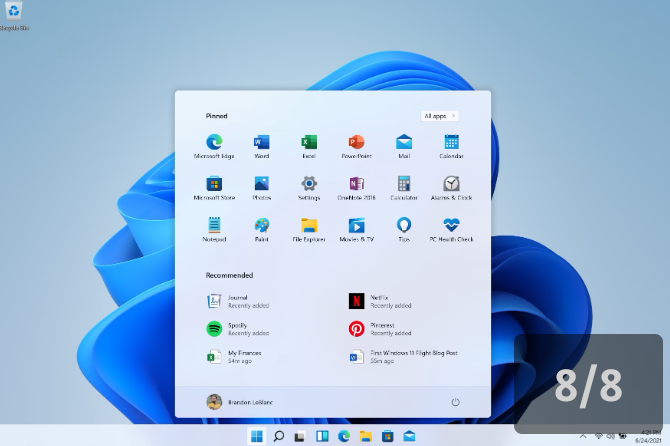This screenshot has width=670, height=446.
Task: Open Alarms & Clock app
Action: [451, 185]
